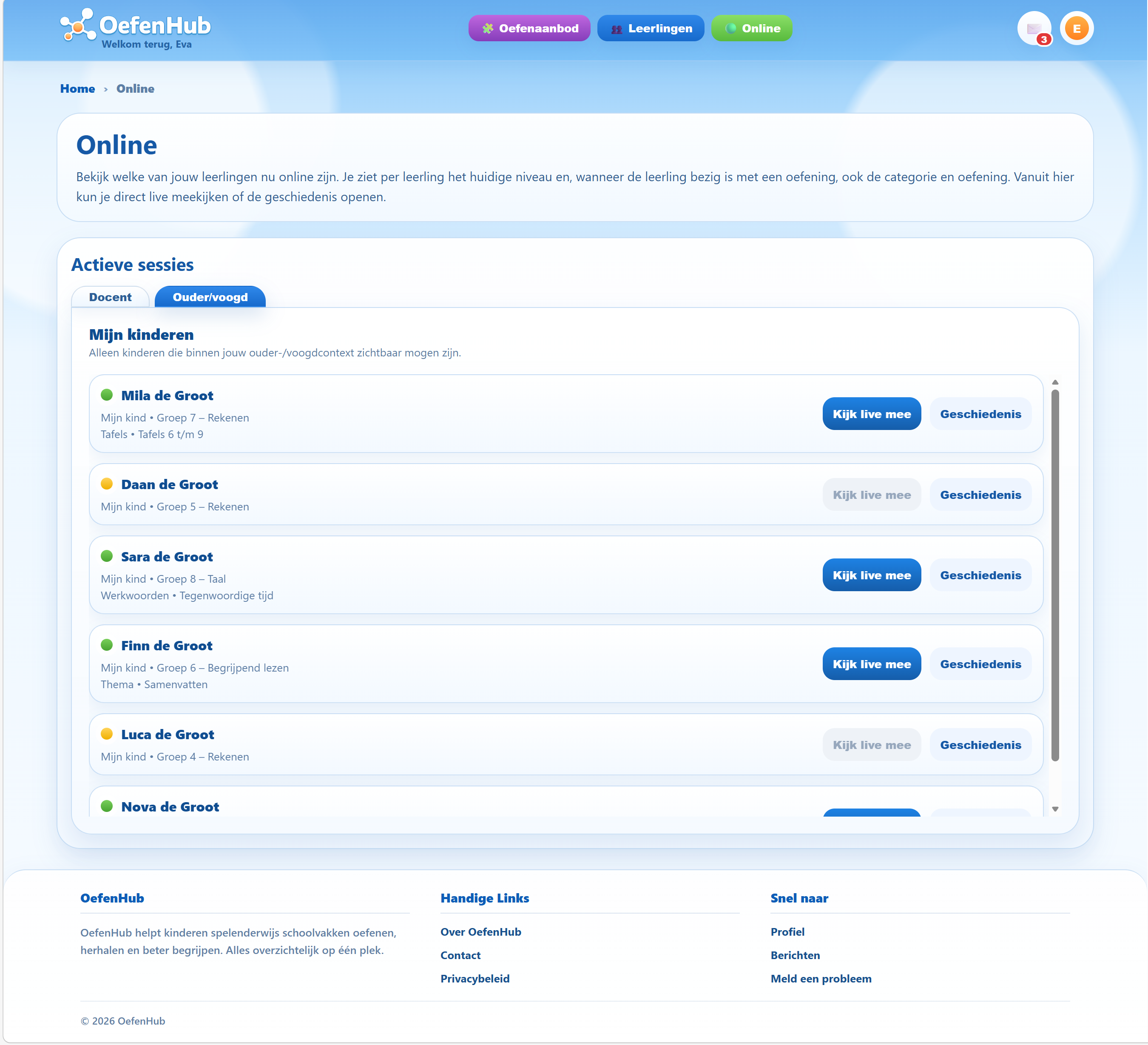1148x1045 pixels.
Task: Click the name Finn de Groot
Action: tap(167, 646)
